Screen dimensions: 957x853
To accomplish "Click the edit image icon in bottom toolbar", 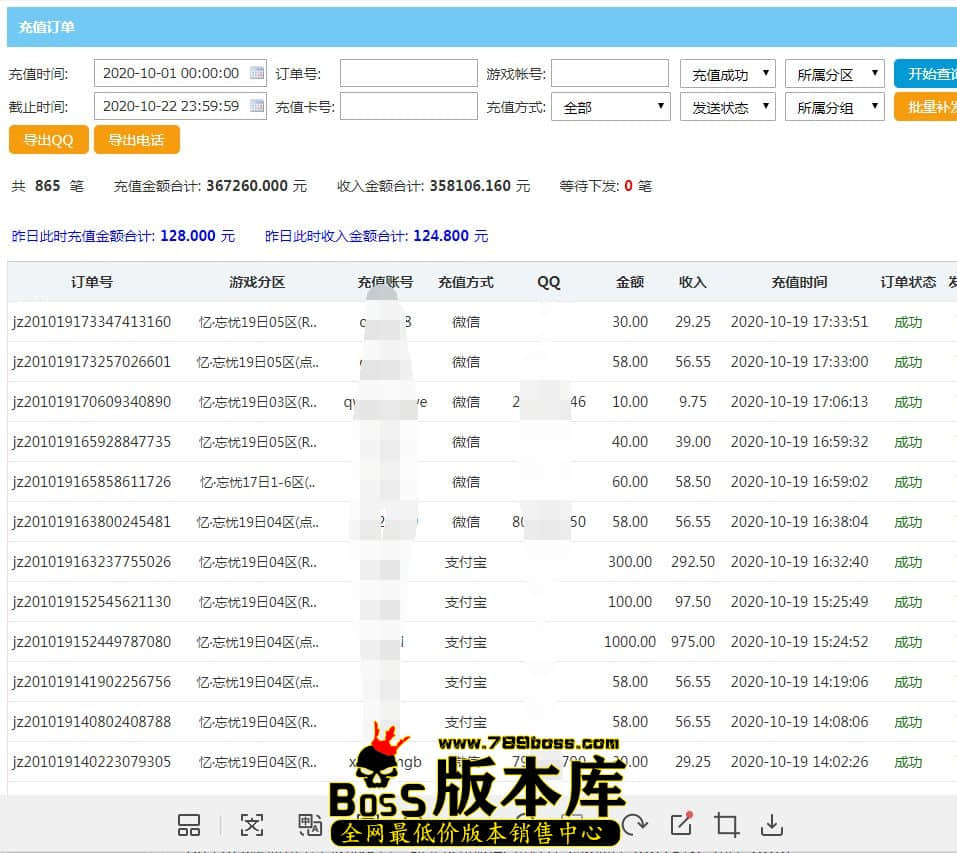I will coord(681,824).
